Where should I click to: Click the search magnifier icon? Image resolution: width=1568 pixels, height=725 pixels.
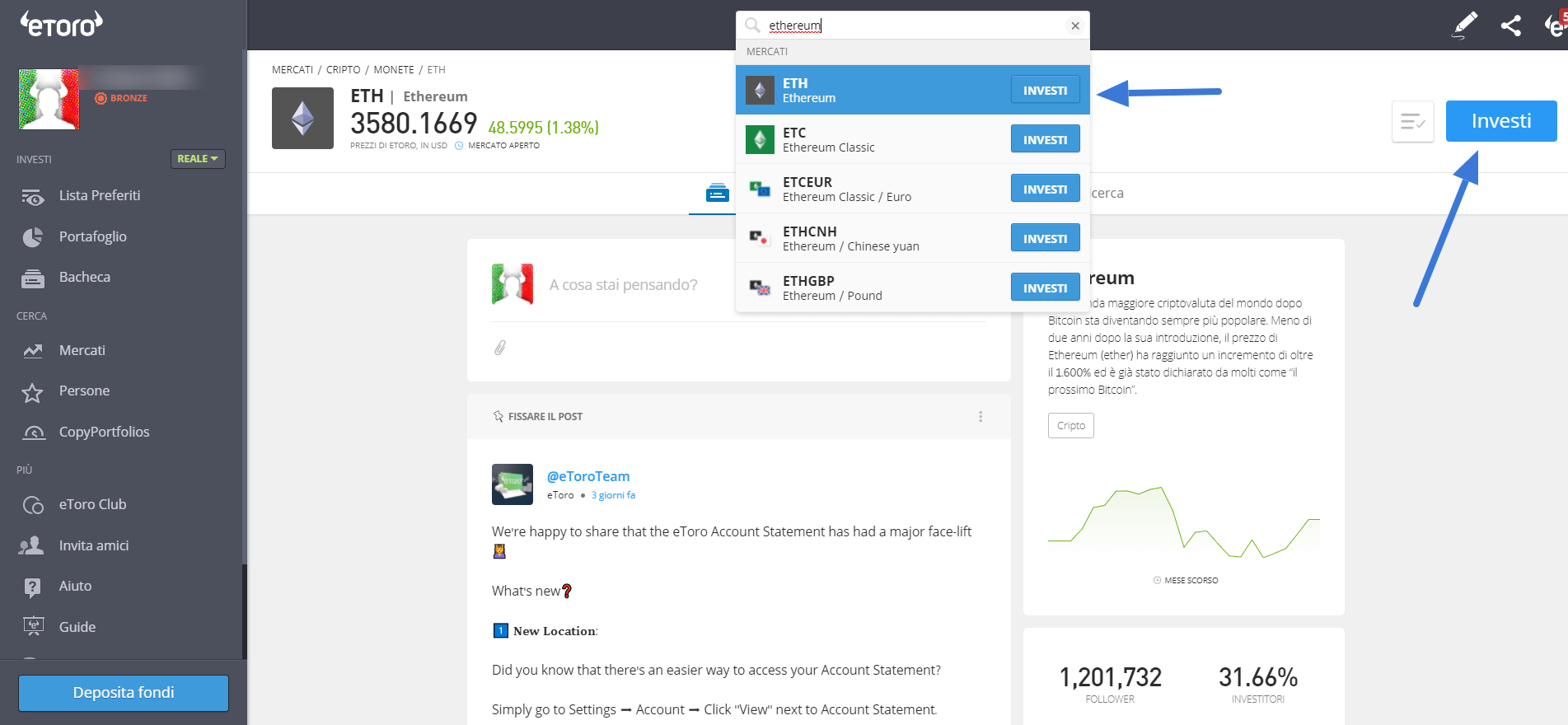[x=752, y=25]
